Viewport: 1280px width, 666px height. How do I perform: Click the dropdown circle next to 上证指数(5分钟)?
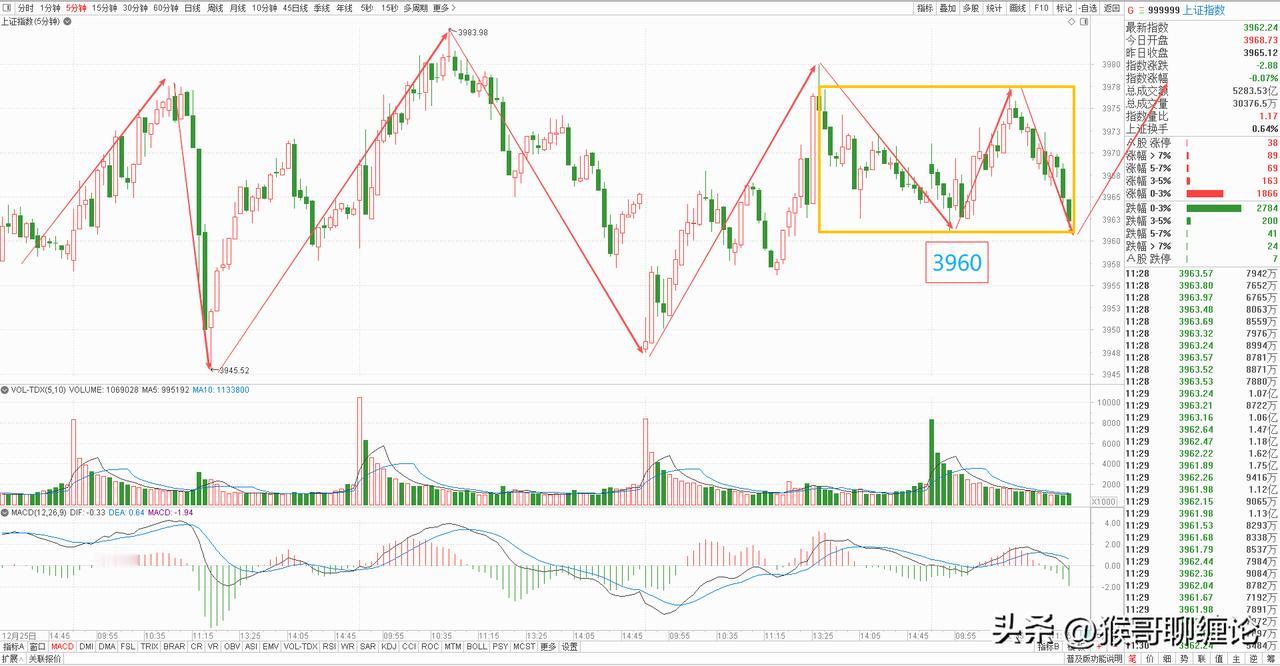tap(67, 22)
